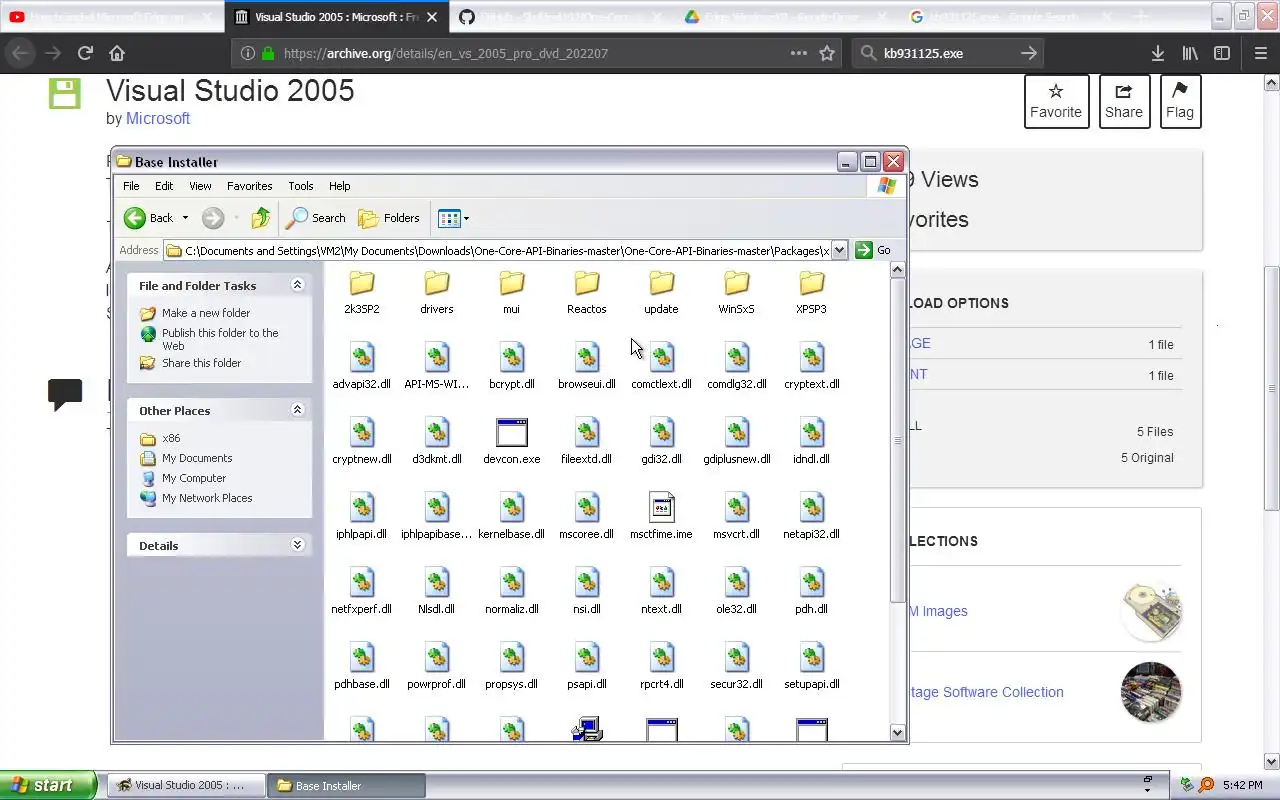Click the Go button by address bar
Screen dimensions: 1280x800
click(x=873, y=250)
